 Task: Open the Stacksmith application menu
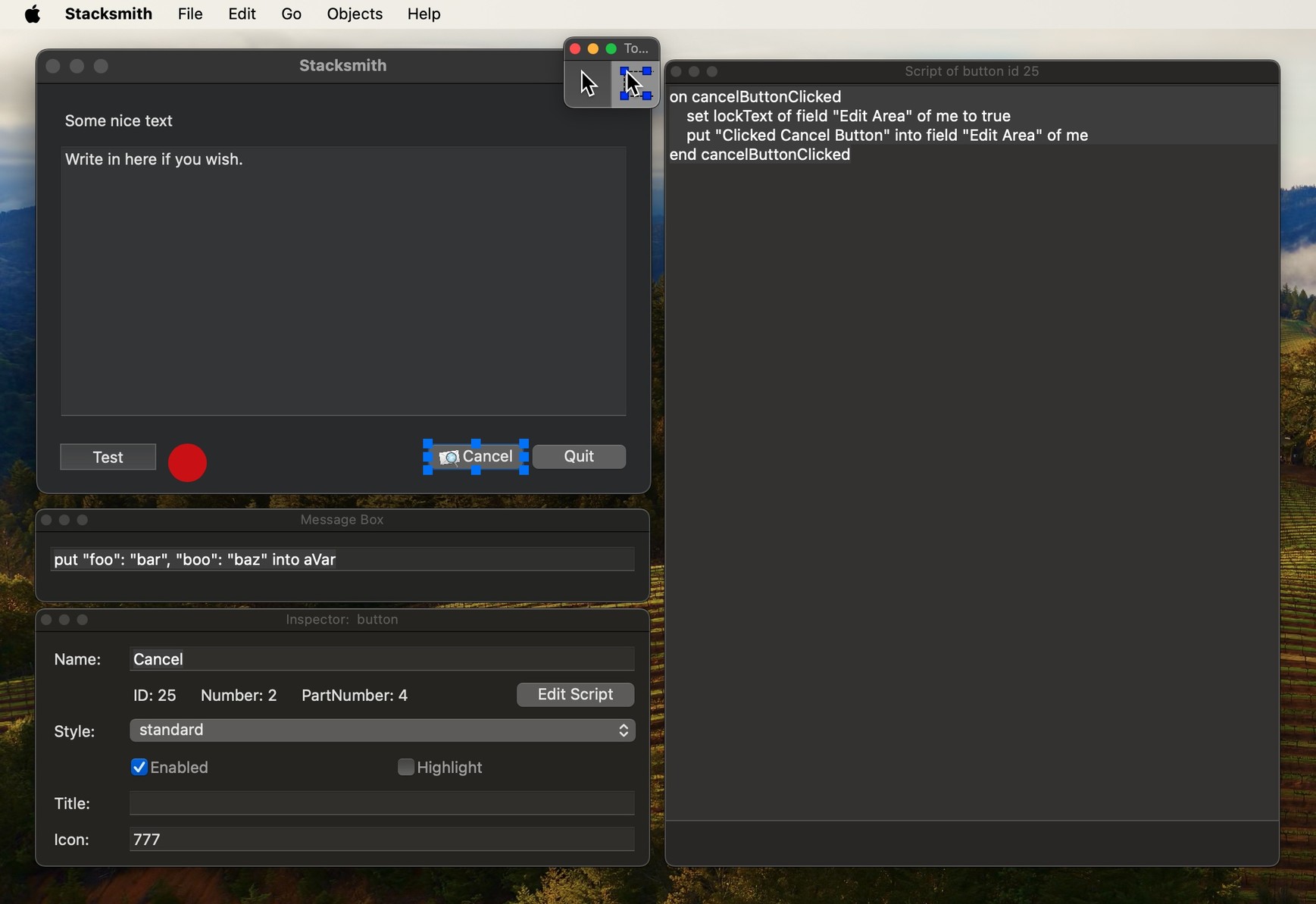pos(108,14)
